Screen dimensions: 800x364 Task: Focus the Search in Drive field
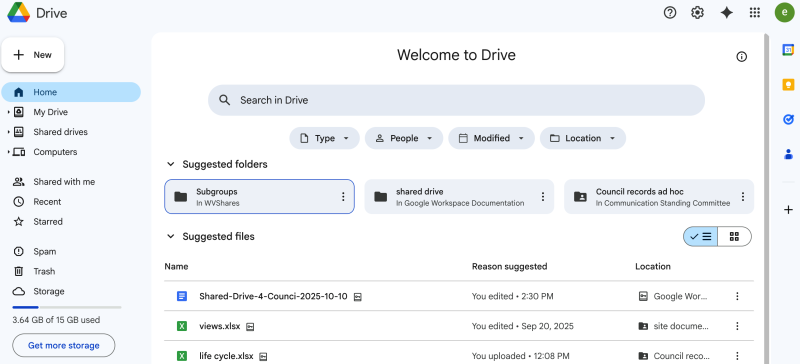456,100
